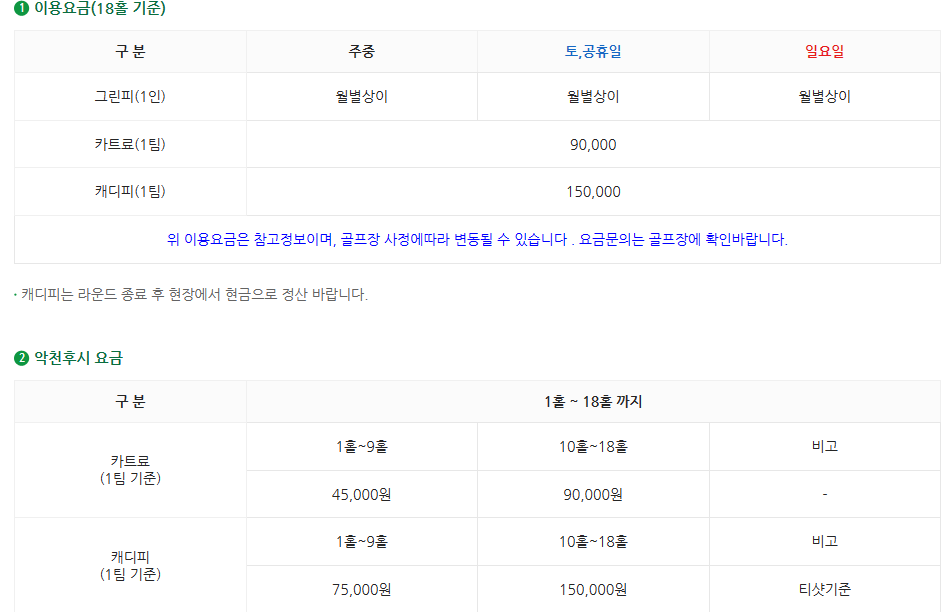Click the '그린피(1인)' row label
The image size is (945, 612).
pos(130,96)
